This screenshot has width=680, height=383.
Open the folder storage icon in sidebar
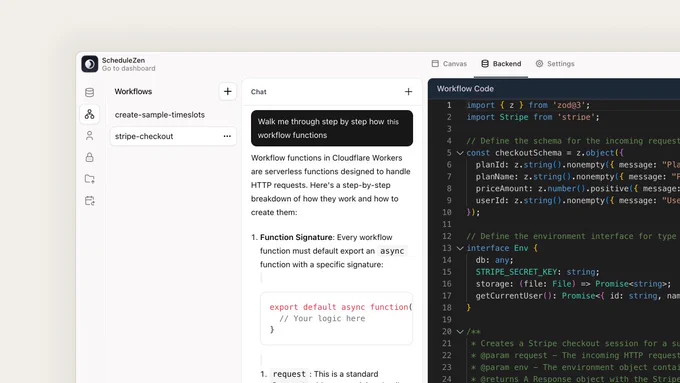click(89, 179)
